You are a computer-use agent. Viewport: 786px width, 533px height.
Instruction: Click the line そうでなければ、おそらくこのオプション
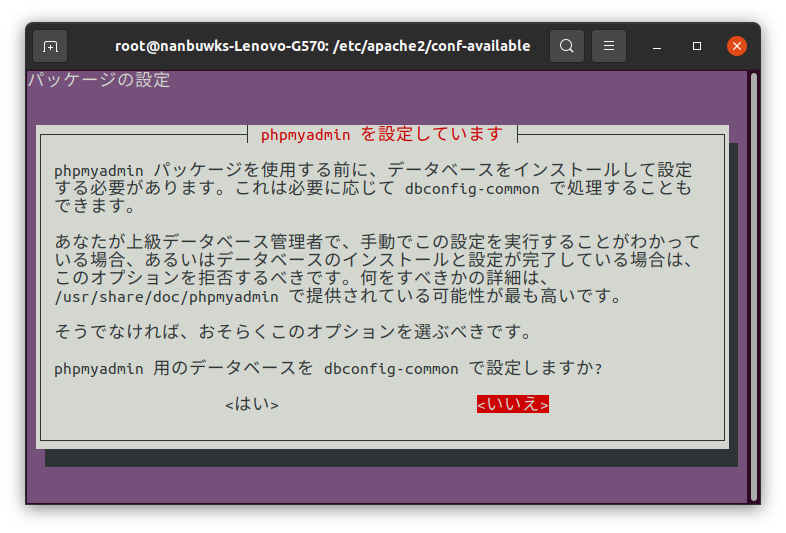pyautogui.click(x=293, y=332)
